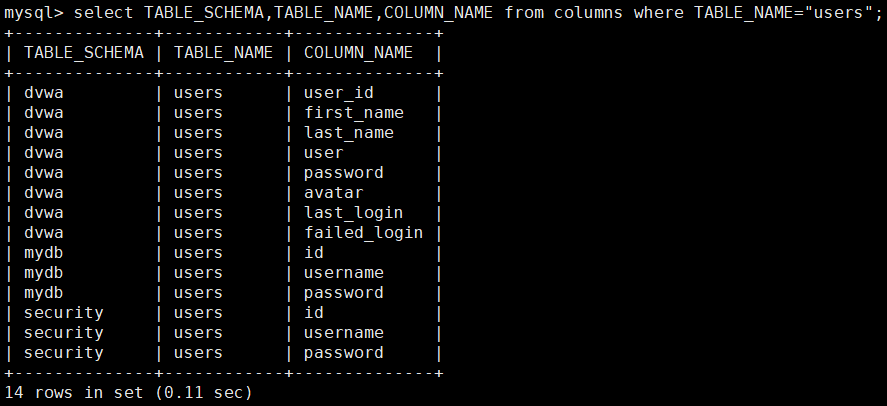Click the dvwa schema cell in the user_id row
887x406 pixels.
point(44,93)
